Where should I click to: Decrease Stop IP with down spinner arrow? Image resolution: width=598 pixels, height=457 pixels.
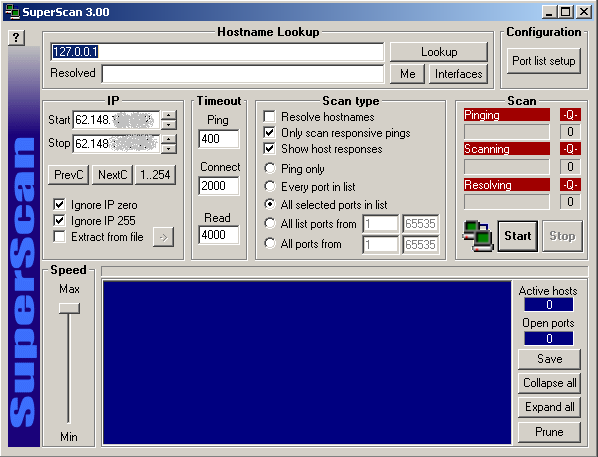tap(169, 148)
